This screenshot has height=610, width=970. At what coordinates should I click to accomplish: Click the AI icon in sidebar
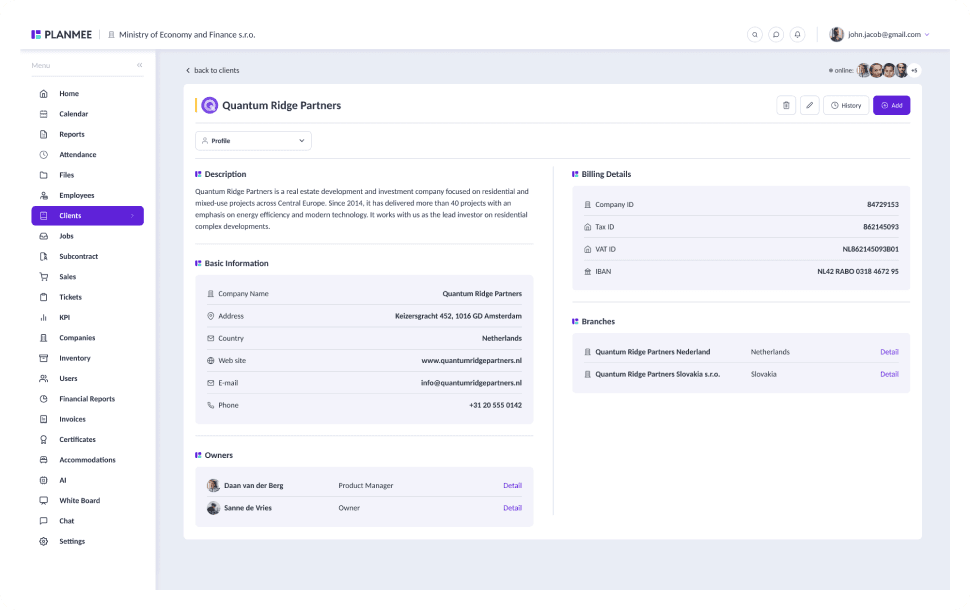tap(43, 481)
